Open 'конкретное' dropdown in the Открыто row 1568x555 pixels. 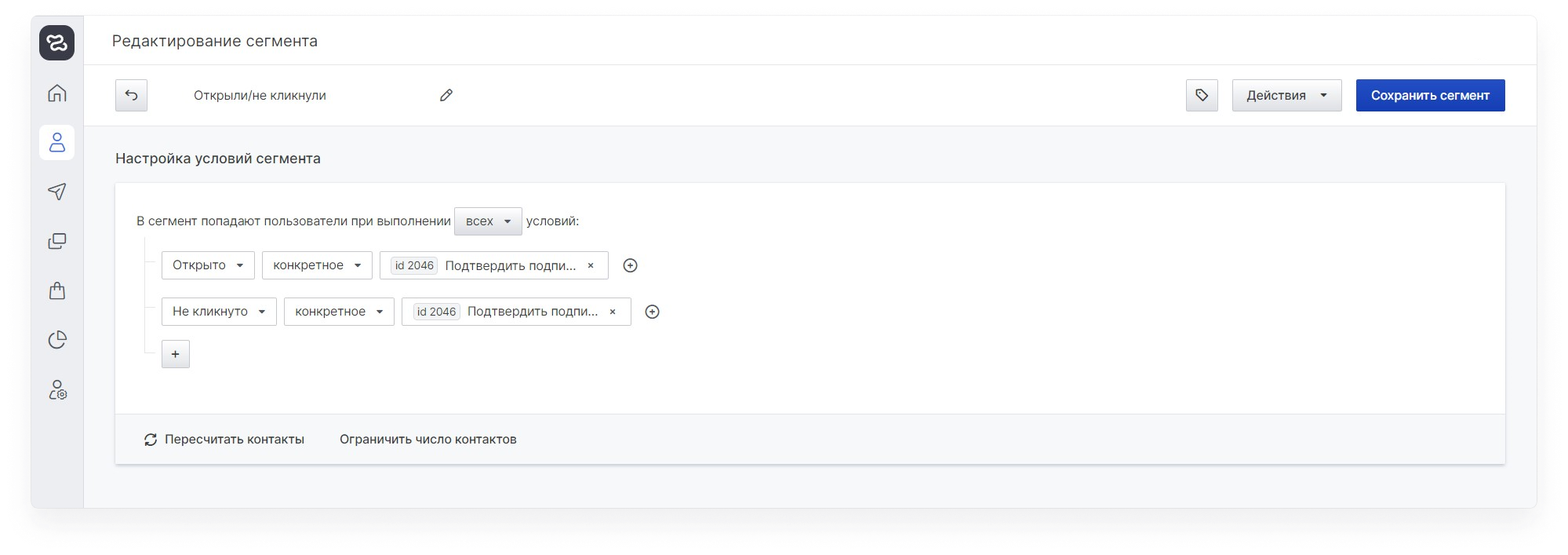(x=317, y=265)
